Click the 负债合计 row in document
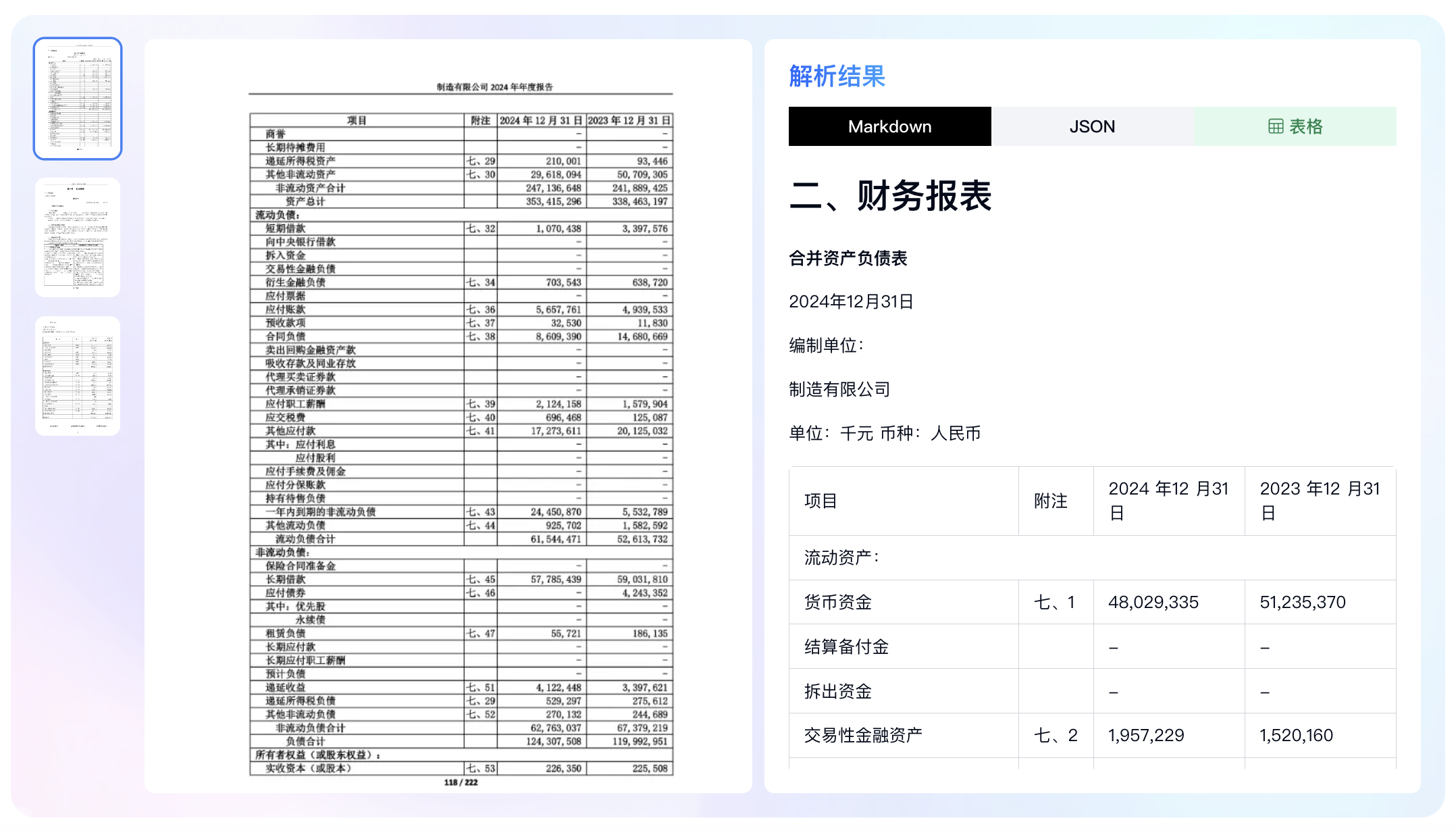 pos(305,741)
